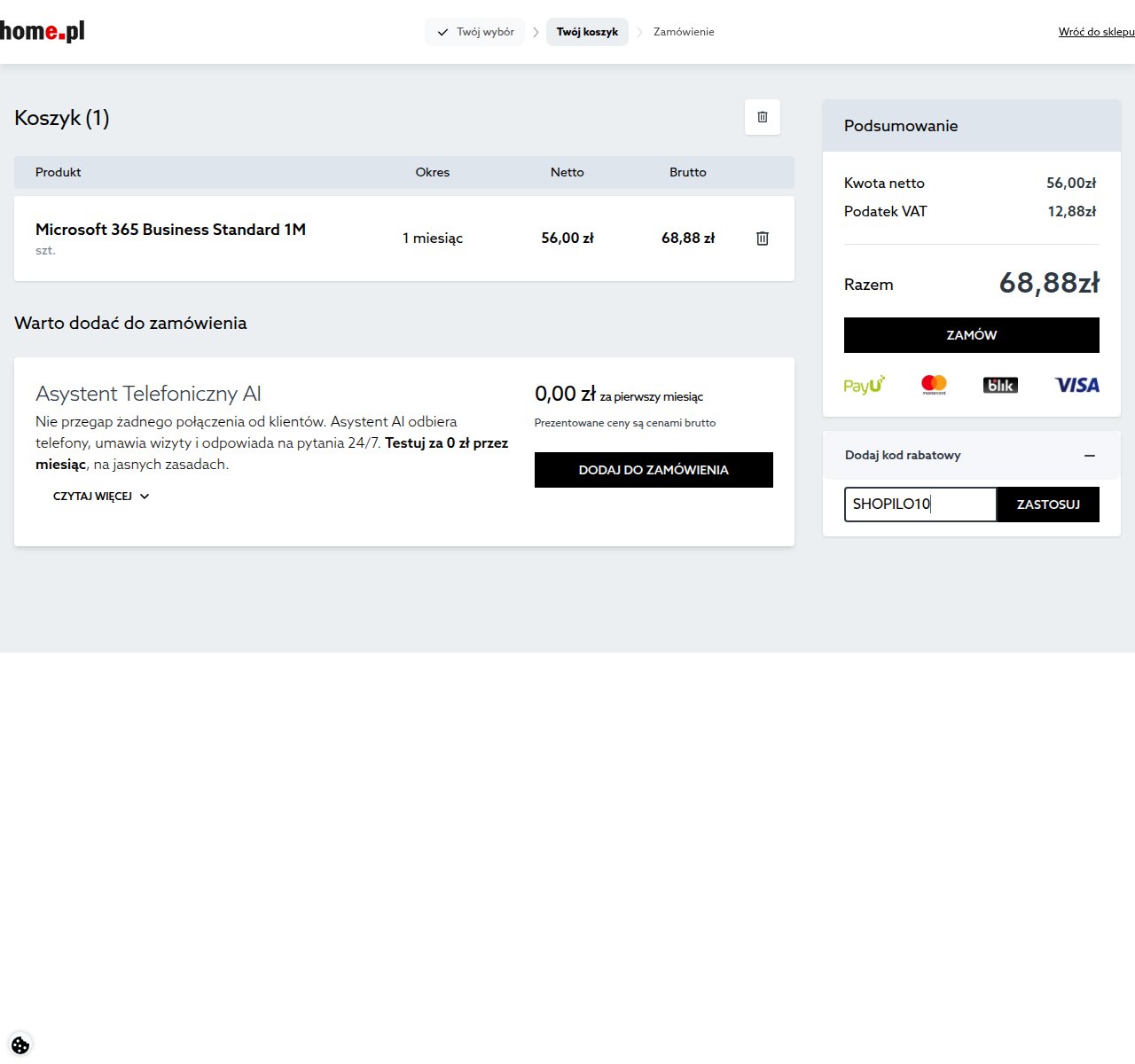Apply discount code with ZASTOSUJ
Screen dimensions: 1135x1064
1048,505
